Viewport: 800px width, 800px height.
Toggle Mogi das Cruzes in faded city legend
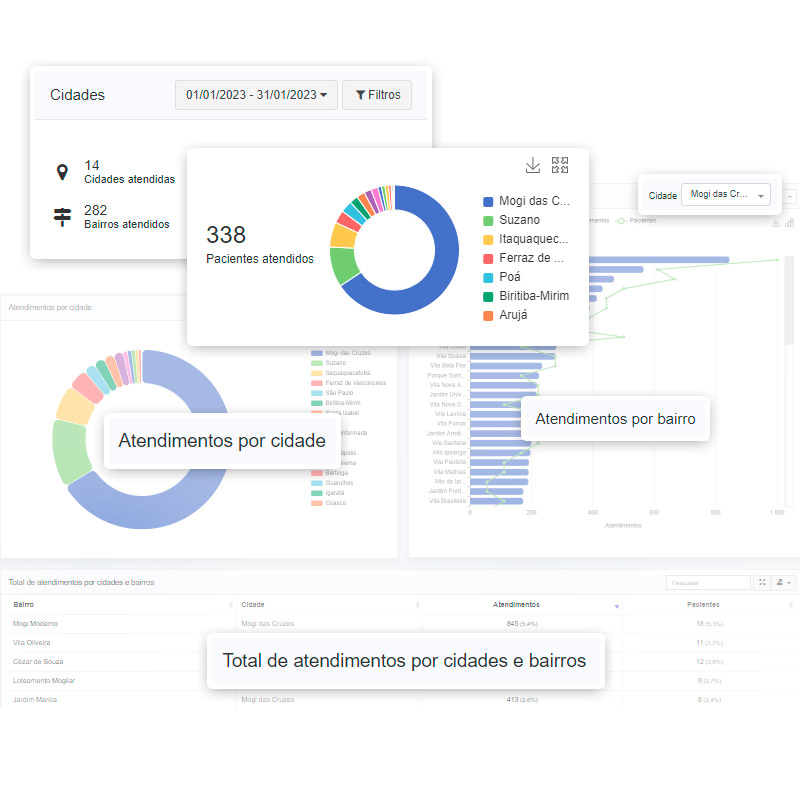(341, 353)
